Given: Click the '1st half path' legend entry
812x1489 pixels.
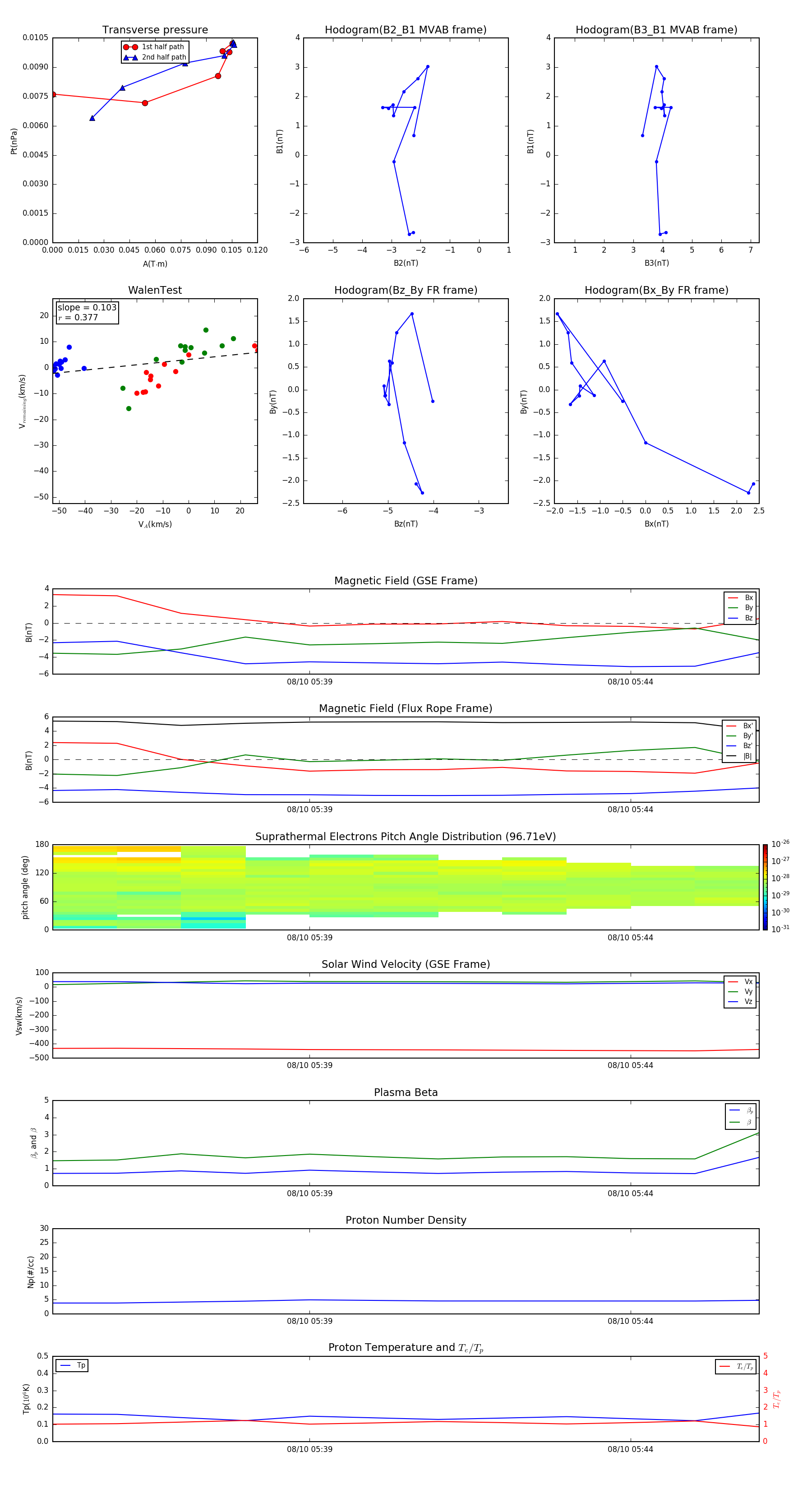Looking at the screenshot, I should coord(154,47).
